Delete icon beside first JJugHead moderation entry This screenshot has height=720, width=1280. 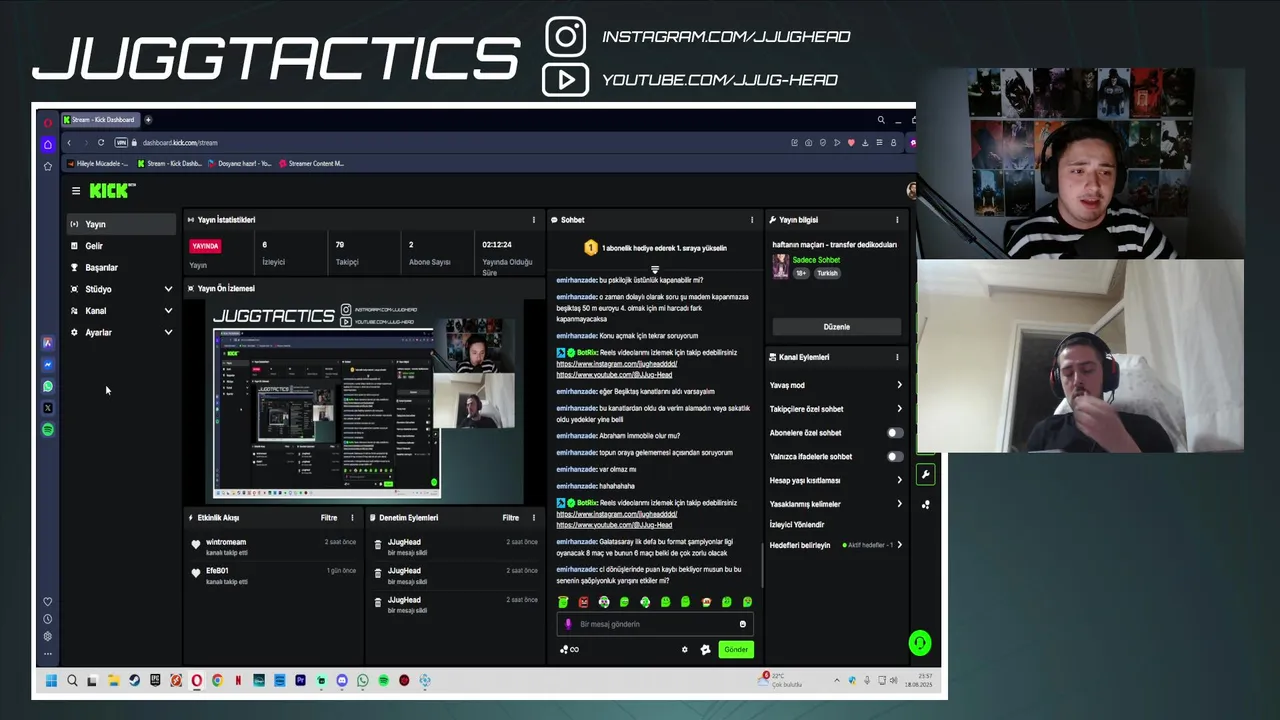pos(377,545)
